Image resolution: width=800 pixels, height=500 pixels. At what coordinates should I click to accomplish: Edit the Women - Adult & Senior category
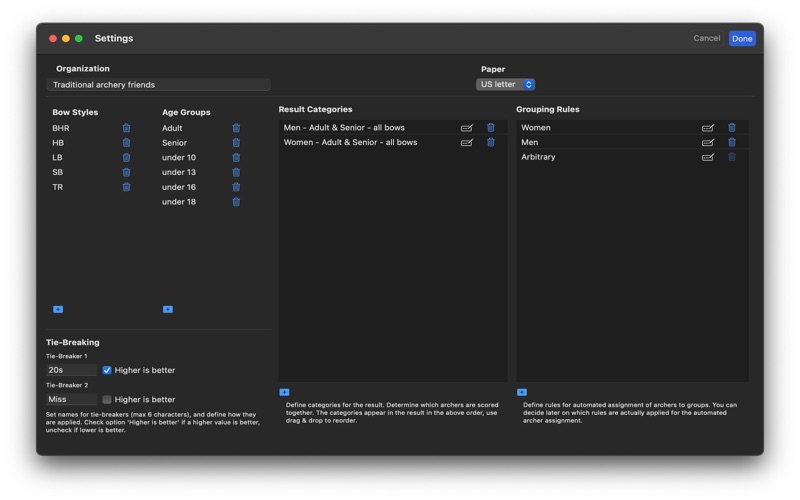[467, 143]
